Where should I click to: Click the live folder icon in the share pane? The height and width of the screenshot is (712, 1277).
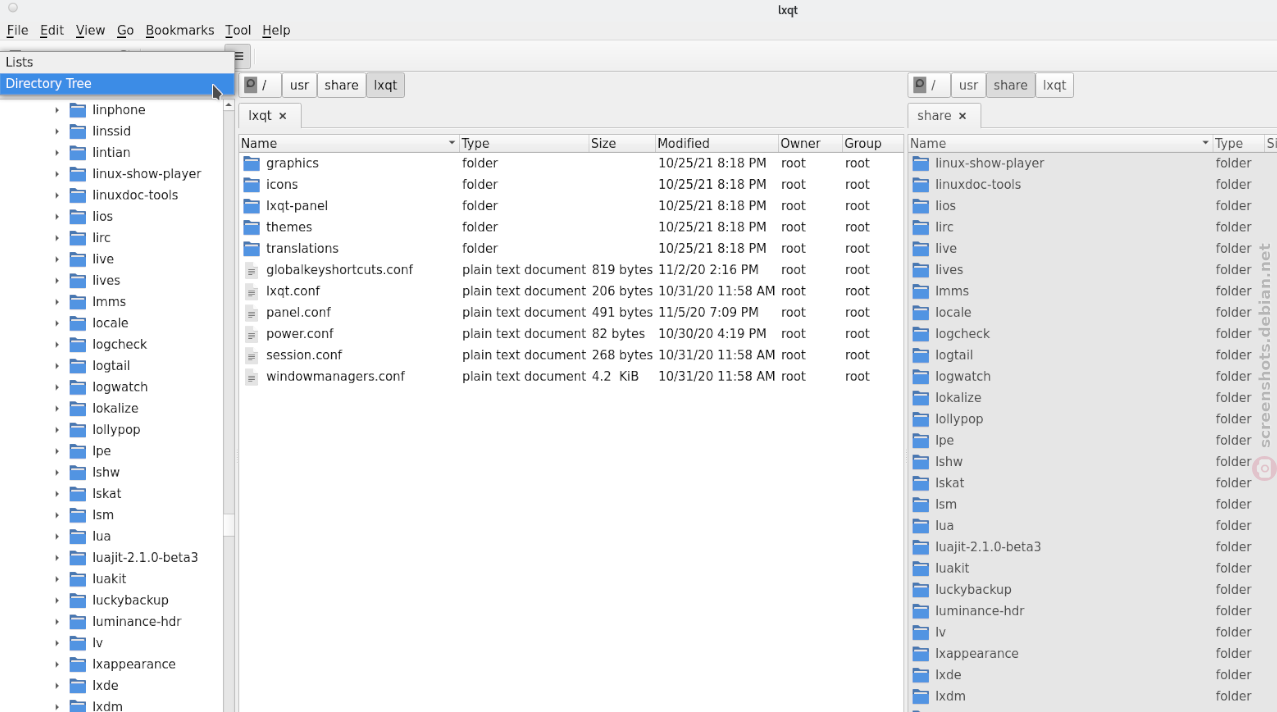(x=921, y=248)
